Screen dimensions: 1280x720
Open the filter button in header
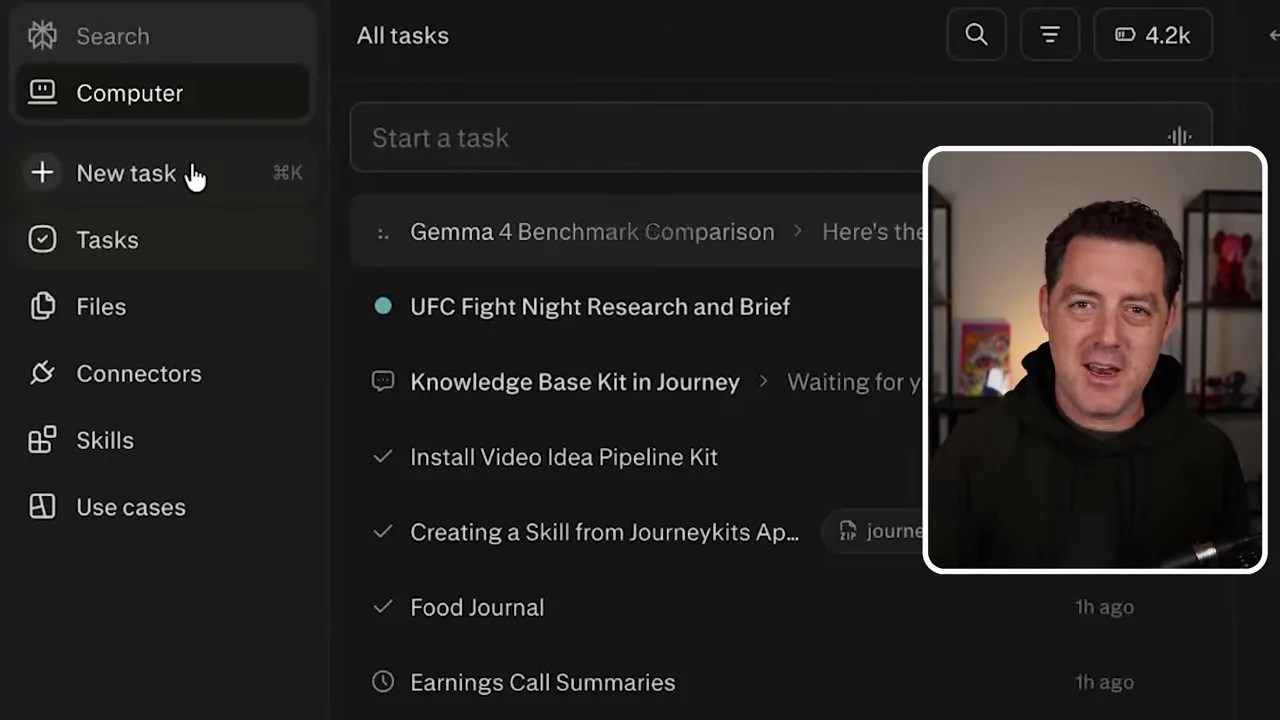point(1049,35)
